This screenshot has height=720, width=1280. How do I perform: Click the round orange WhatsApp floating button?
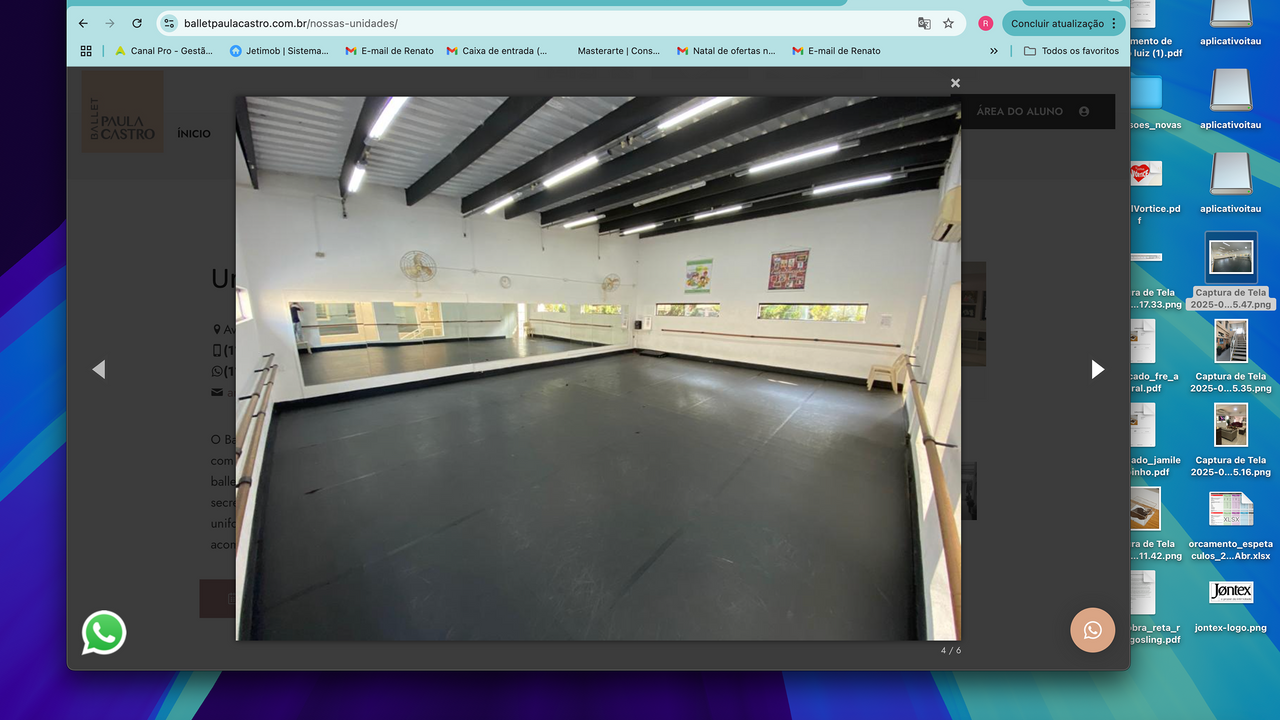pyautogui.click(x=1092, y=630)
